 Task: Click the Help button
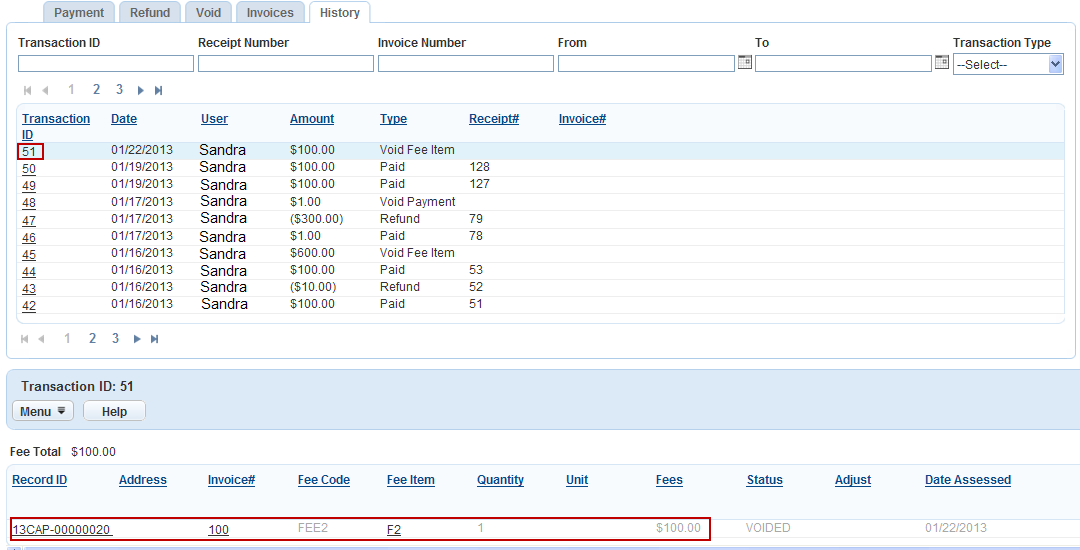tap(114, 411)
